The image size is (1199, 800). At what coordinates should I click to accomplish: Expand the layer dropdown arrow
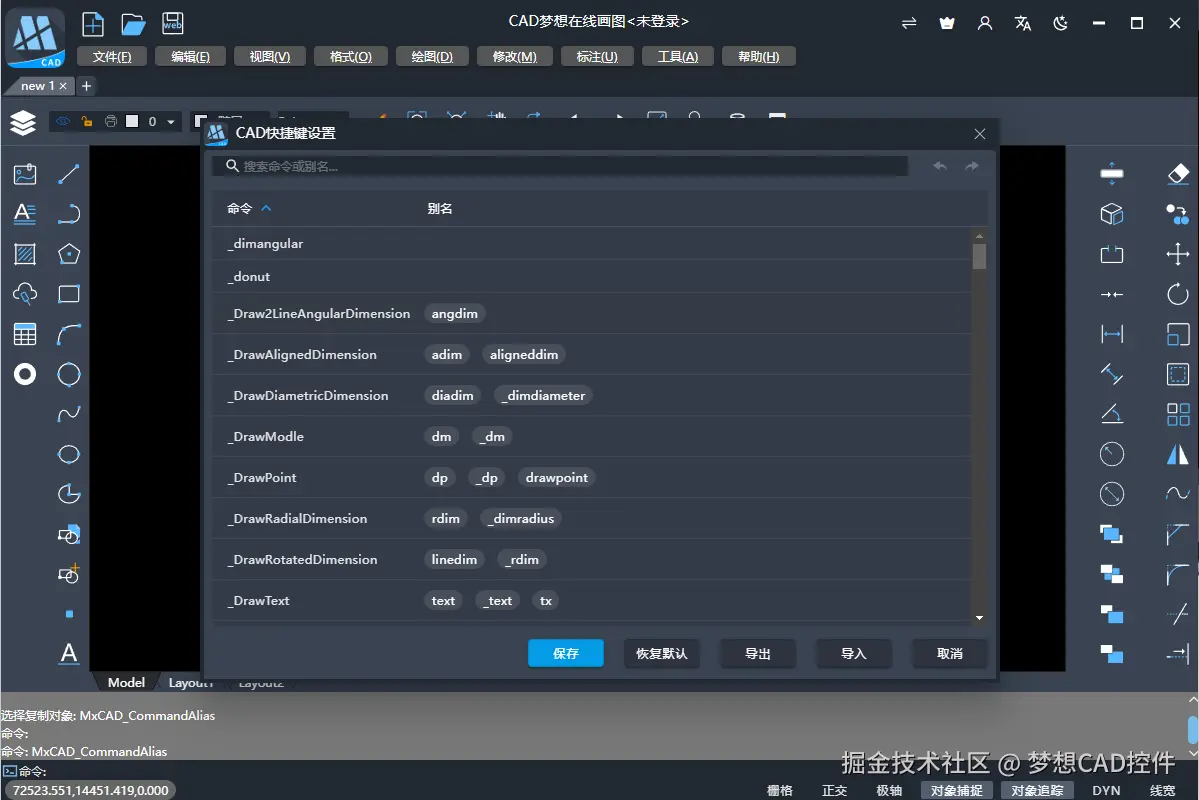pos(171,122)
